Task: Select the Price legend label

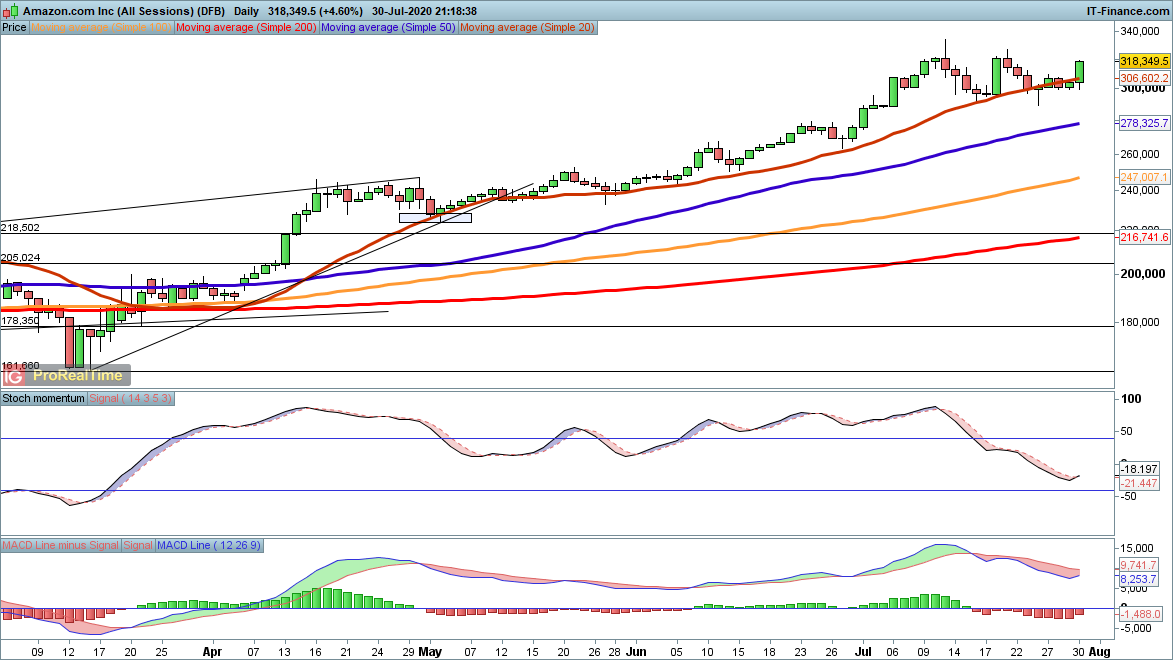Action: coord(14,27)
